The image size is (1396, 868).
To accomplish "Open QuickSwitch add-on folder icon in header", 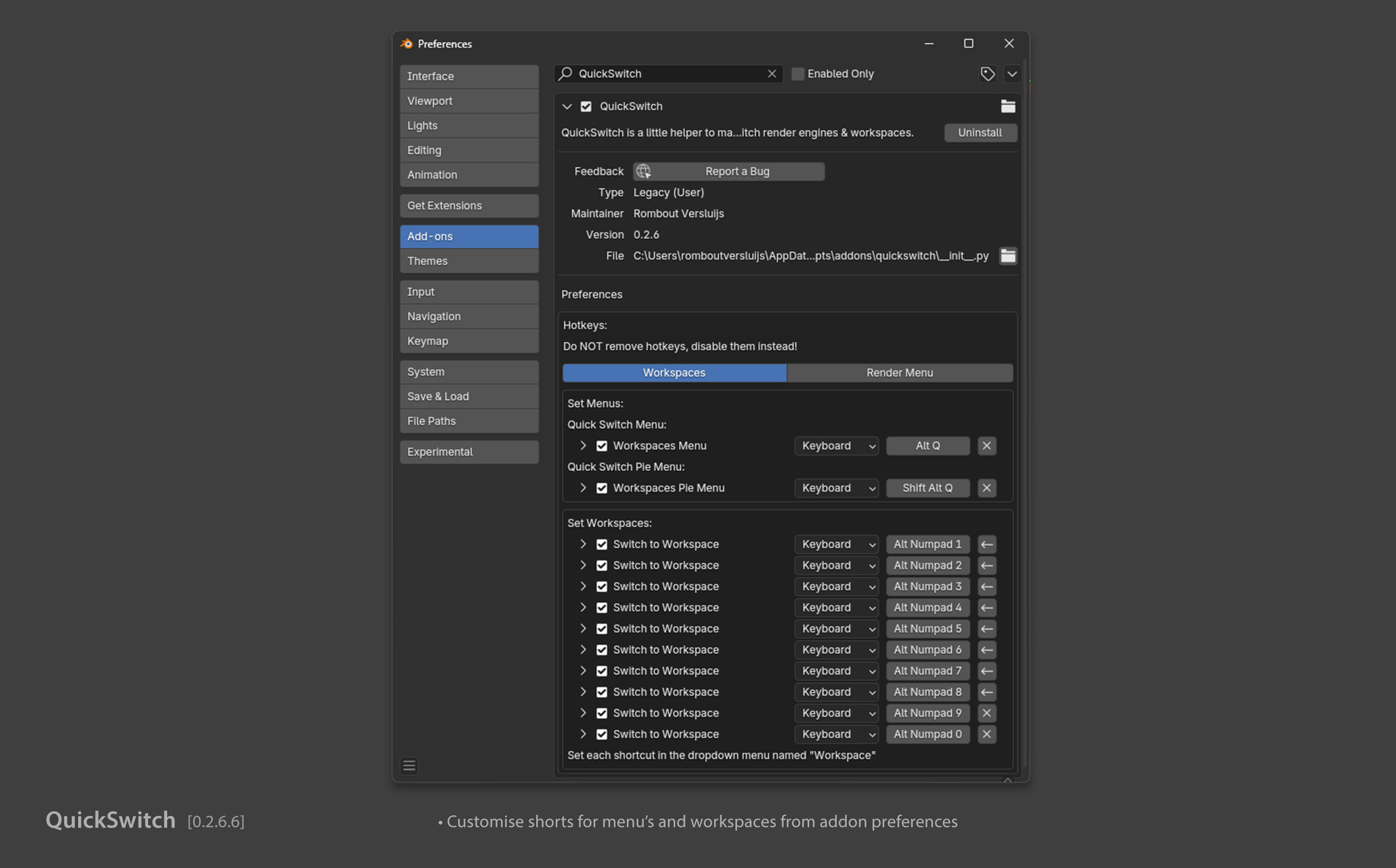I will [x=1008, y=106].
